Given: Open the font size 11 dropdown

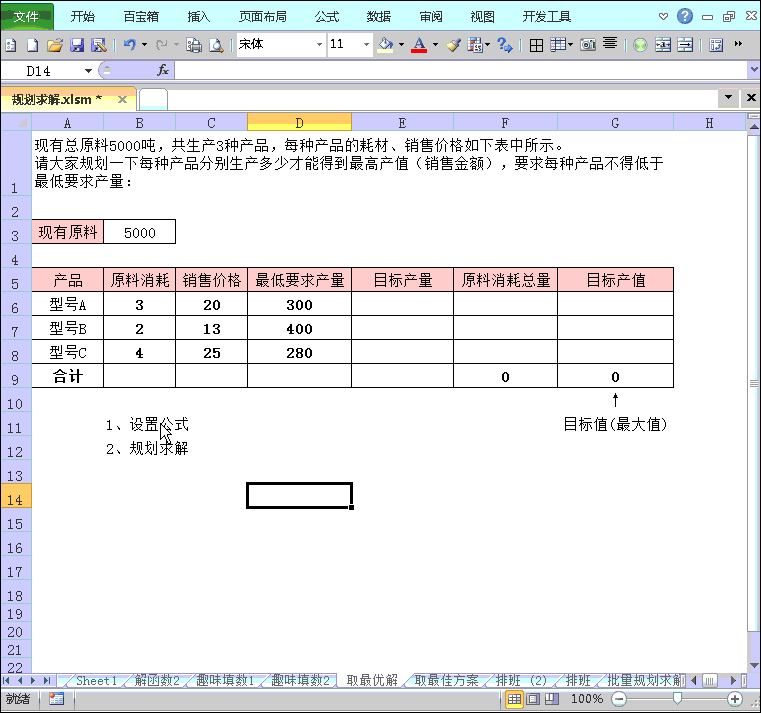Looking at the screenshot, I should (x=366, y=45).
